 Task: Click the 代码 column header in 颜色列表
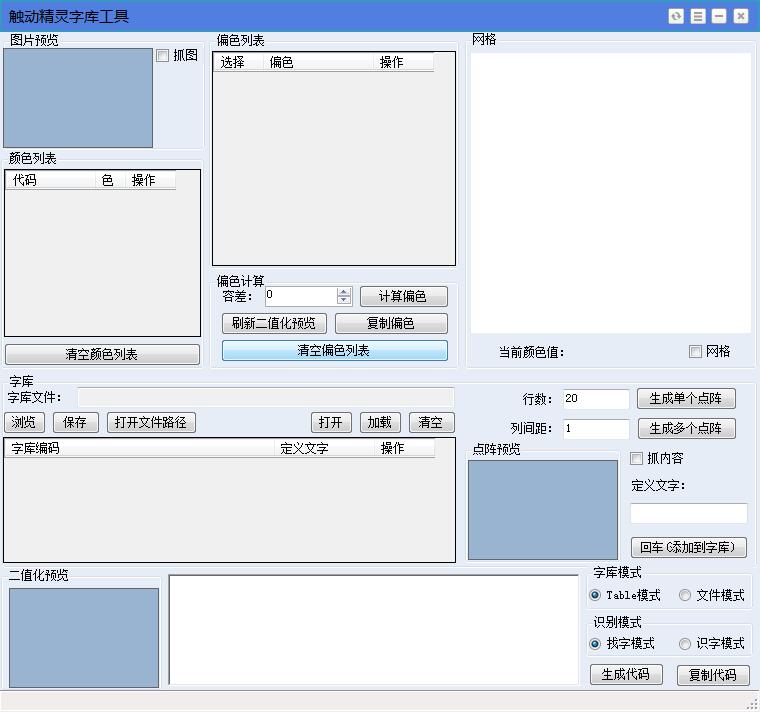tap(51, 180)
